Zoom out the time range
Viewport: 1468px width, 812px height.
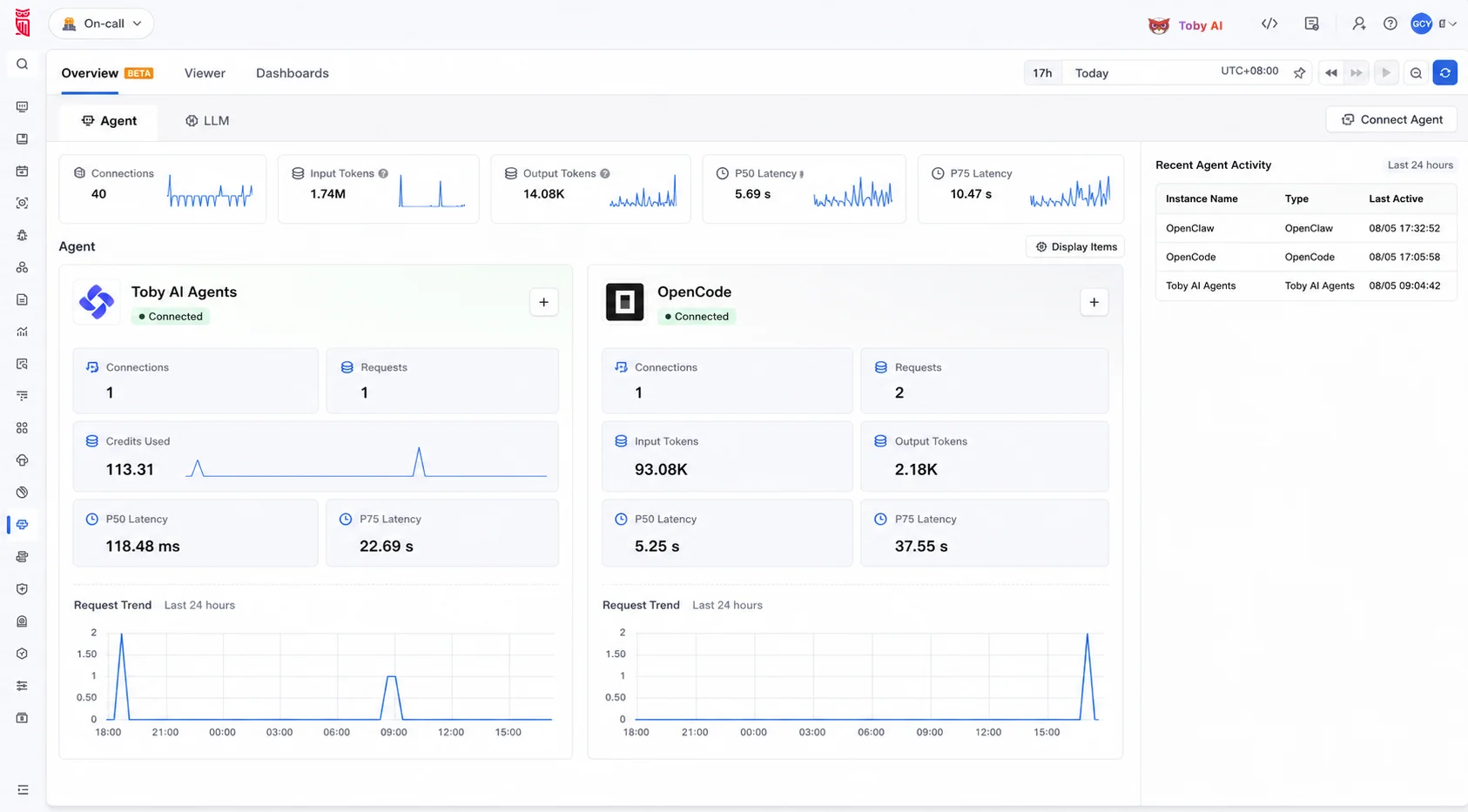(1416, 73)
